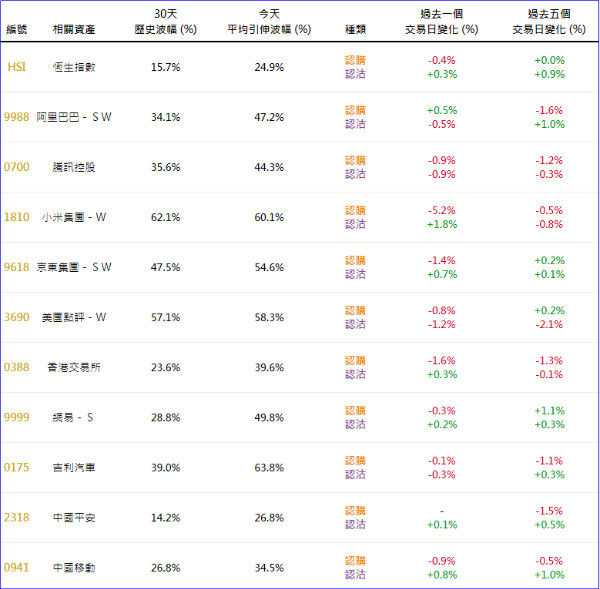Open stock code 9618 link
The image size is (600, 589).
(16, 267)
